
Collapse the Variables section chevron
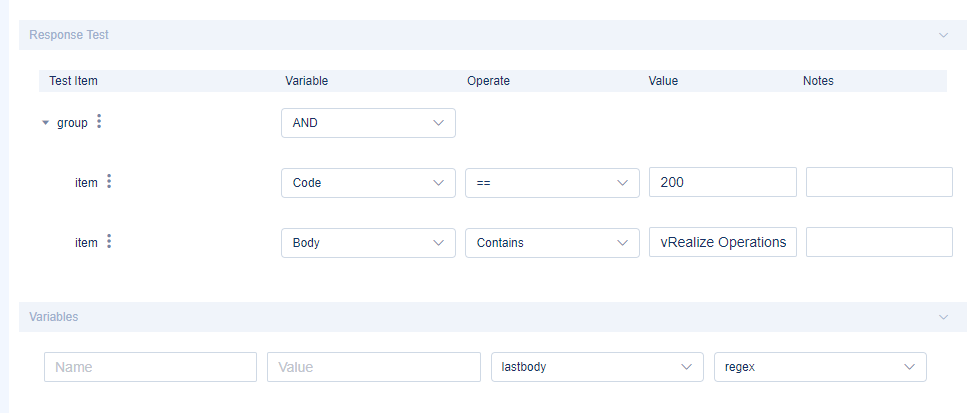tap(943, 317)
